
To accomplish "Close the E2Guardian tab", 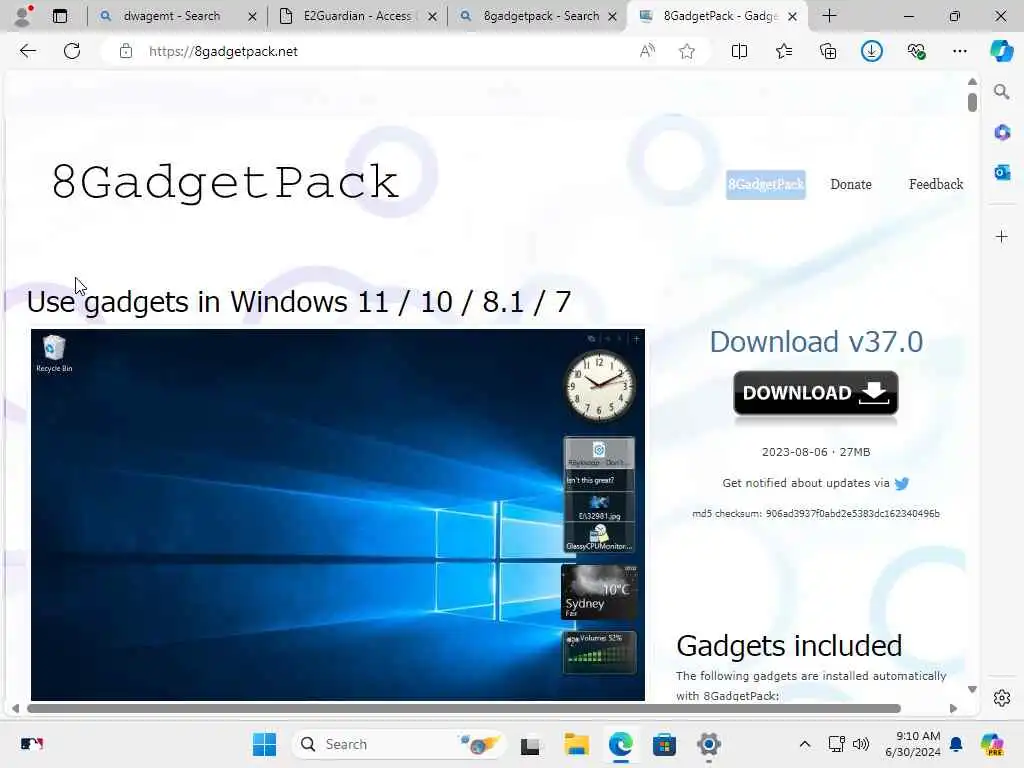I will 432,16.
